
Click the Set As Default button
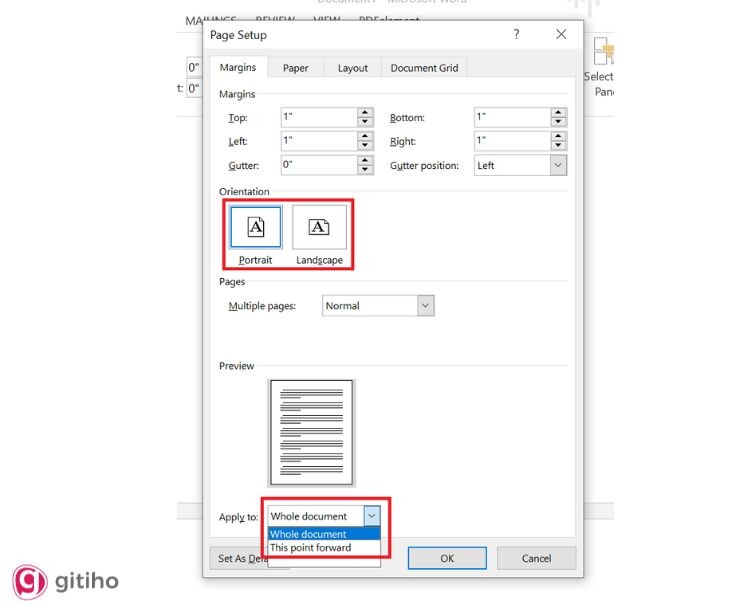[x=239, y=558]
